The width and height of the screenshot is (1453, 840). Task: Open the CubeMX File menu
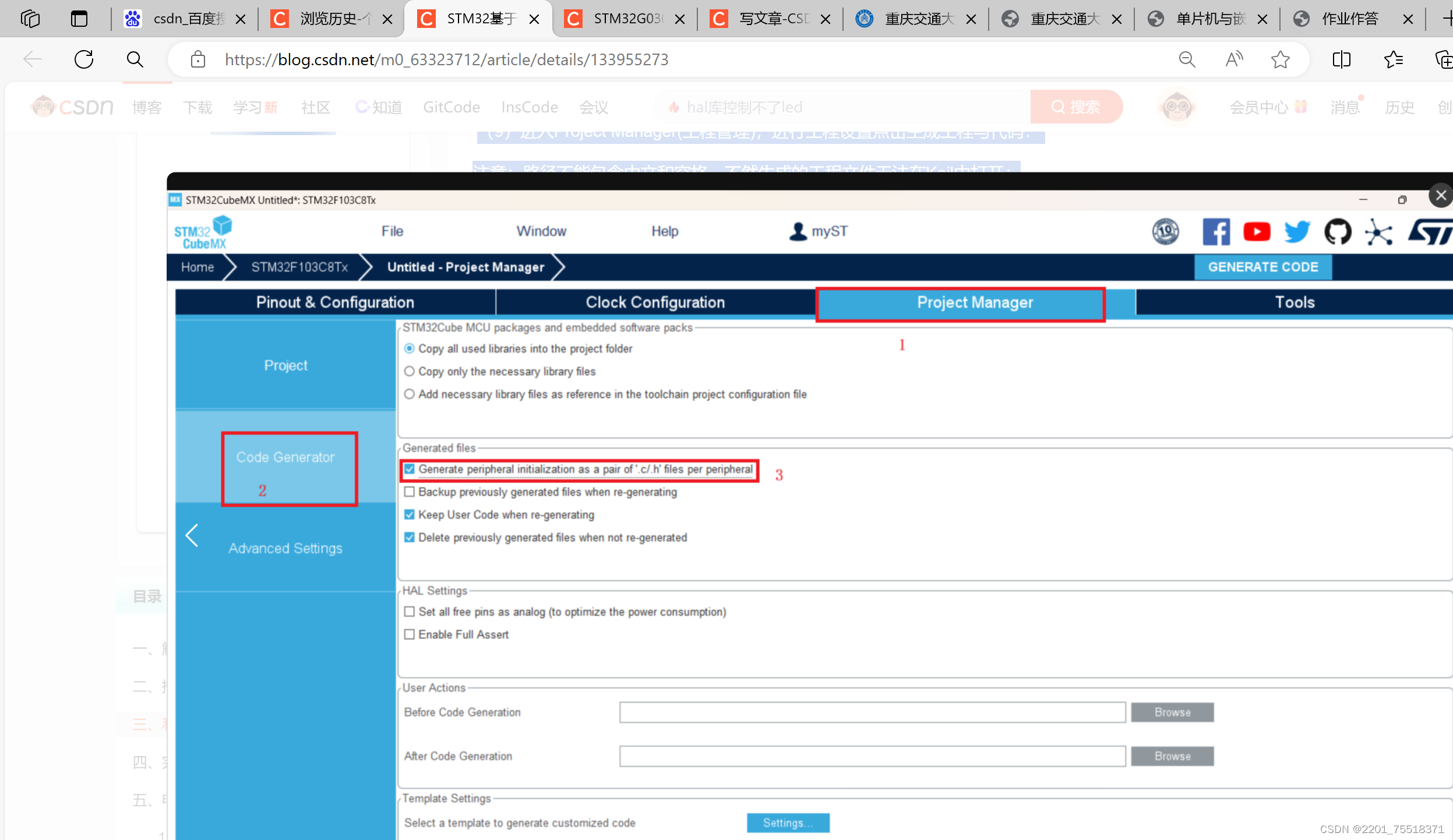click(392, 231)
